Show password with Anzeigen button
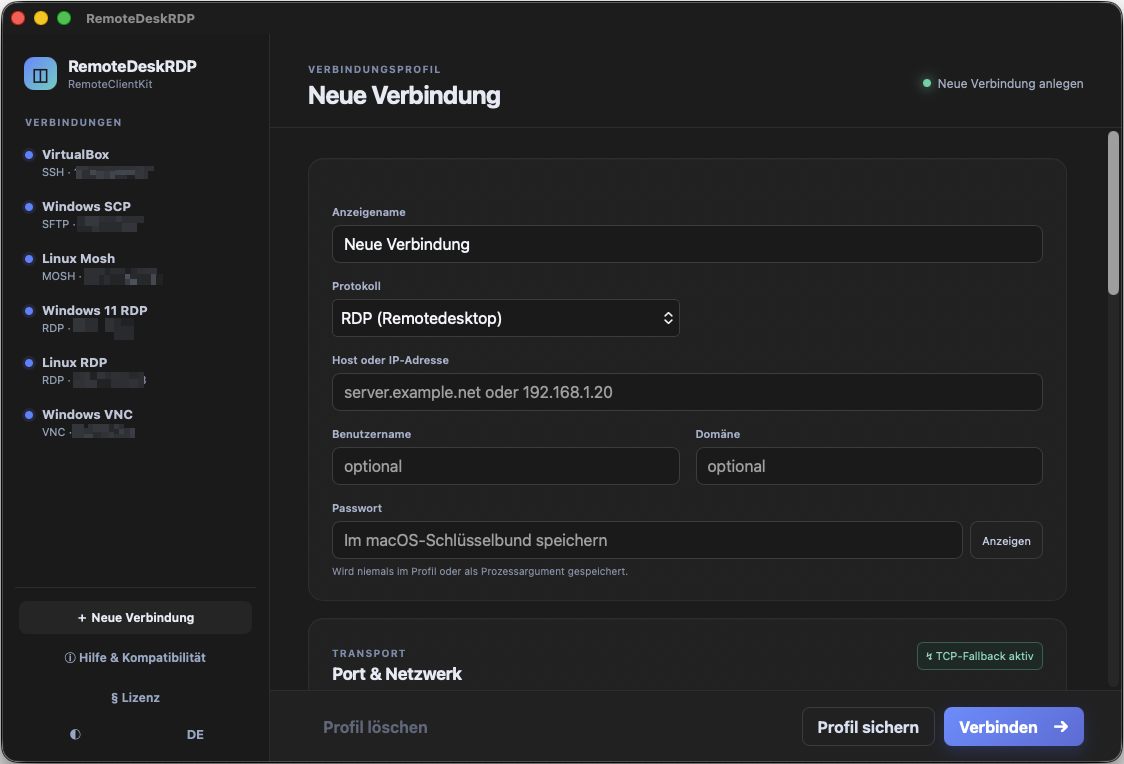This screenshot has height=764, width=1124. point(1006,540)
